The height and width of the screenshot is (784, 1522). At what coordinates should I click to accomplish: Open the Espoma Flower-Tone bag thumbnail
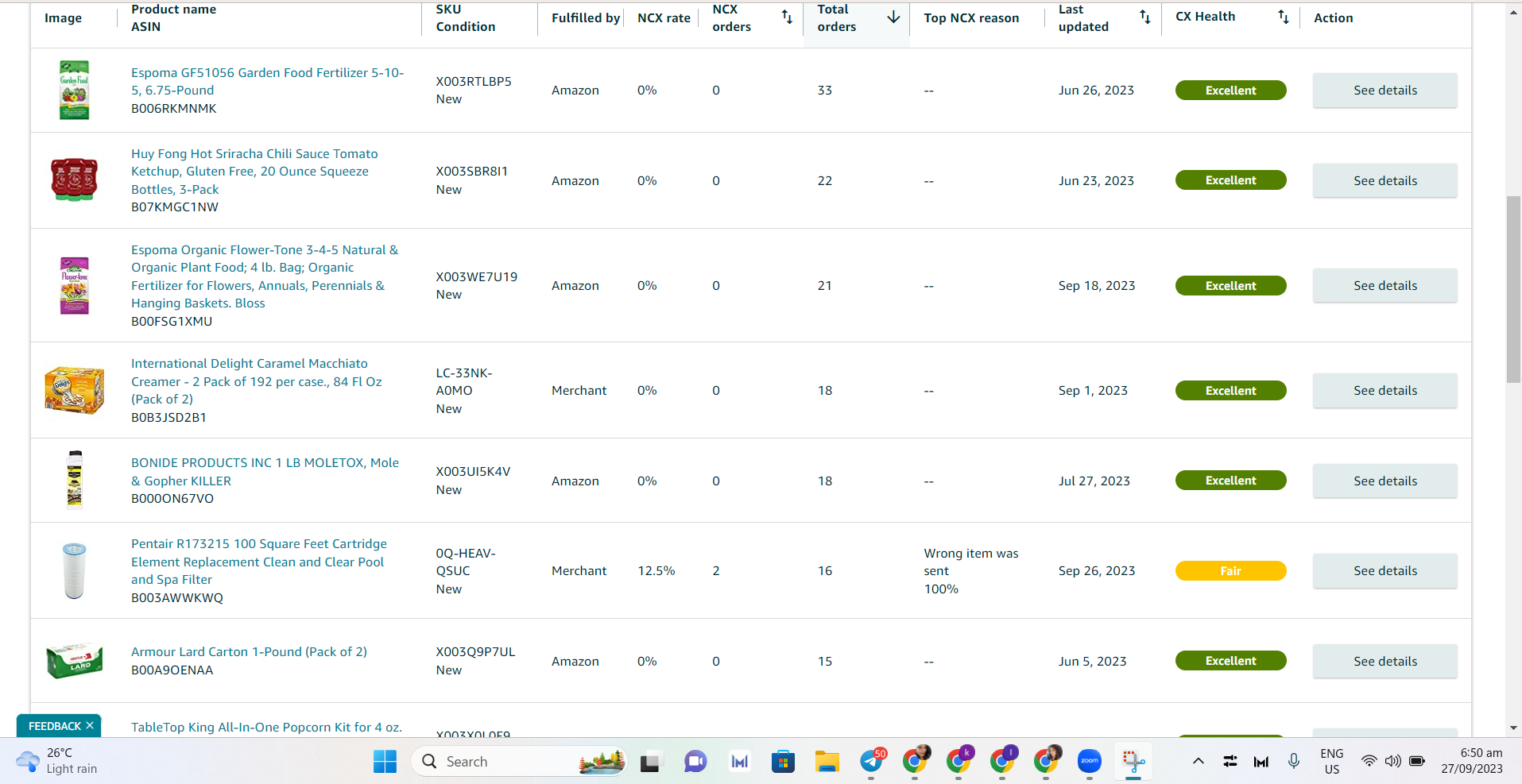74,285
